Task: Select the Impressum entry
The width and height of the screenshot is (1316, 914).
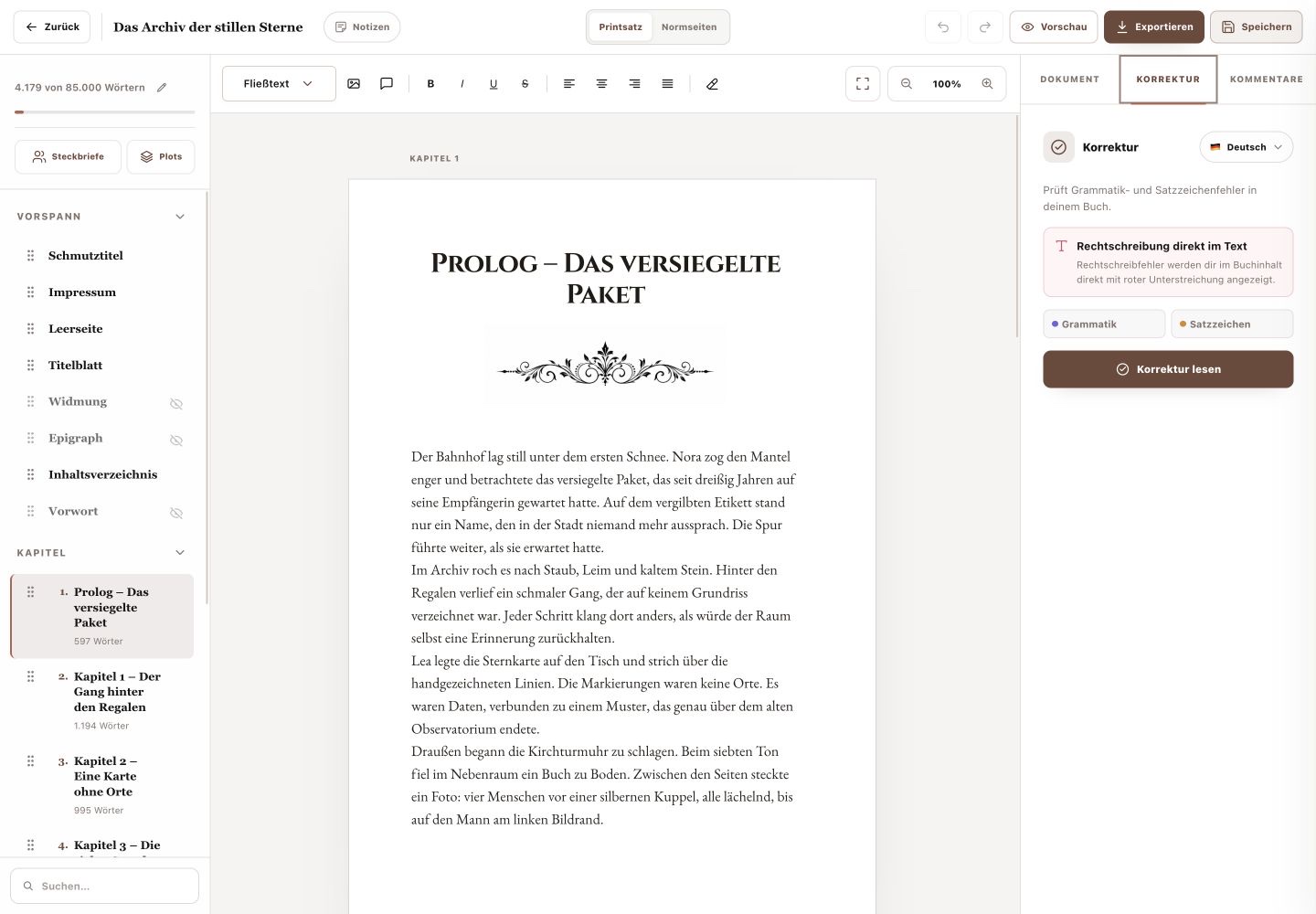Action: 82,292
